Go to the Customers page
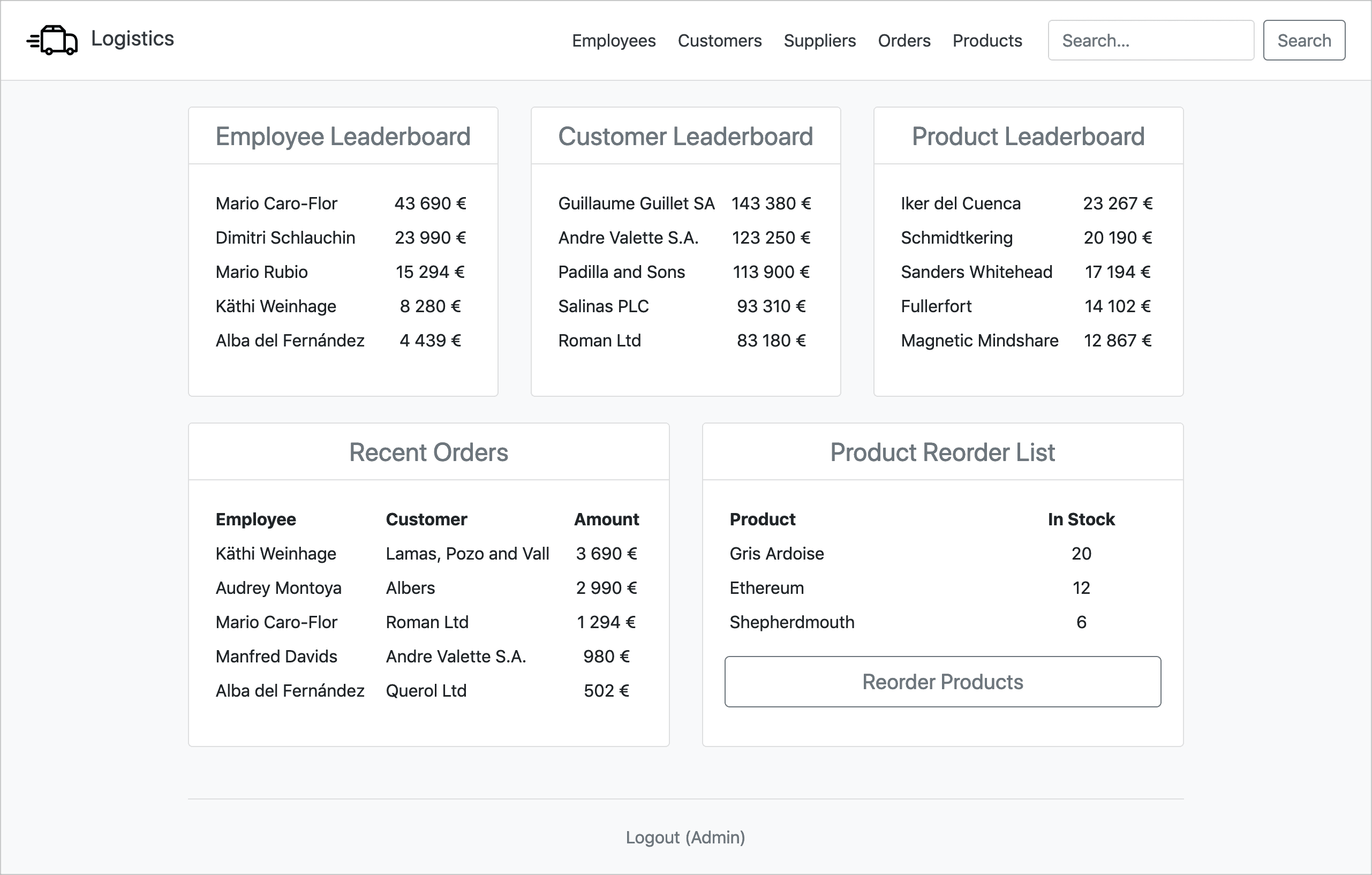Image resolution: width=1372 pixels, height=875 pixels. coord(719,41)
